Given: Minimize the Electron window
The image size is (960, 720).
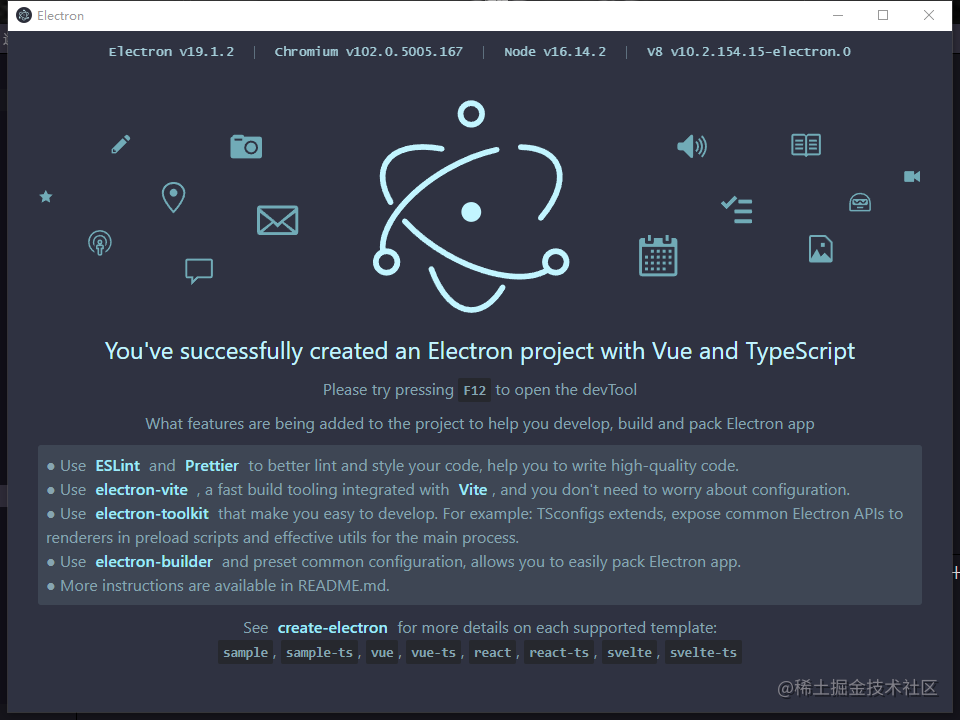Looking at the screenshot, I should (x=838, y=15).
